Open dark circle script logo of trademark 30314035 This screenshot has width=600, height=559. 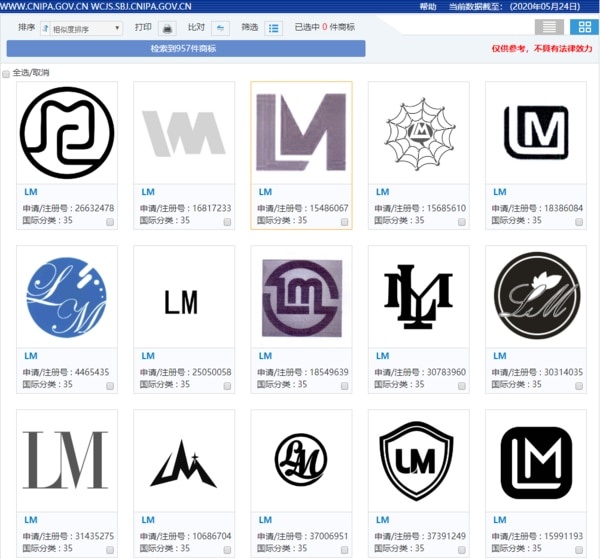(536, 295)
